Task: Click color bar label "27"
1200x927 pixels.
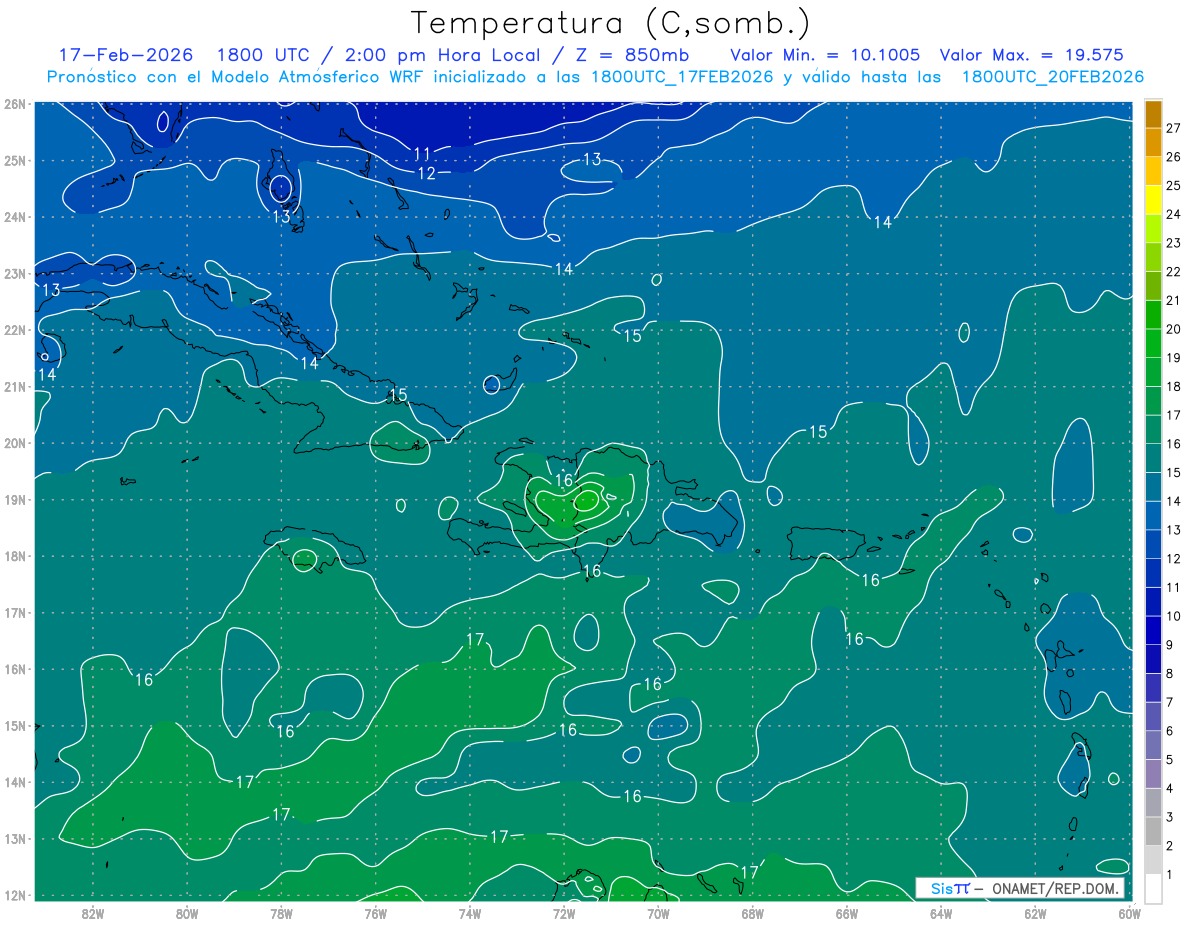Action: [1173, 128]
